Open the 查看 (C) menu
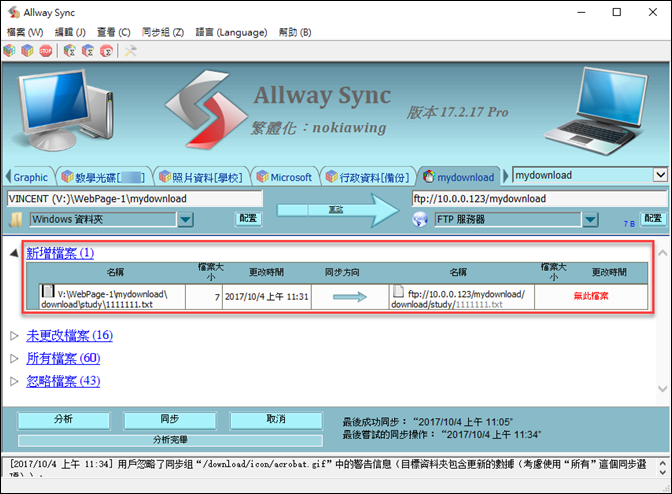Viewport: 672px width, 494px height. (x=114, y=32)
